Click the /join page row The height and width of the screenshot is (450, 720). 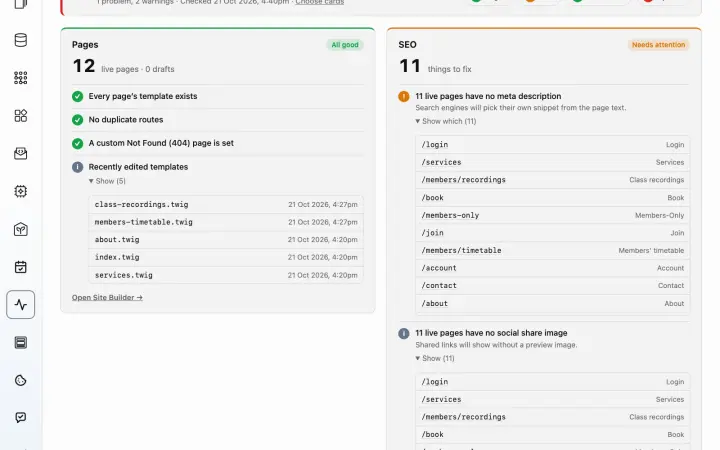[x=552, y=233]
